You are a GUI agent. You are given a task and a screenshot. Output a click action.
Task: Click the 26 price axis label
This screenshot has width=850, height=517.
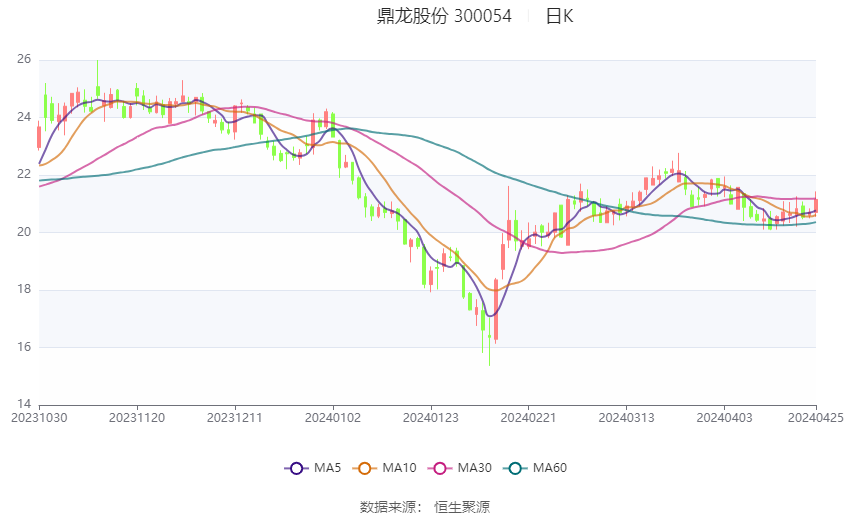pos(24,59)
